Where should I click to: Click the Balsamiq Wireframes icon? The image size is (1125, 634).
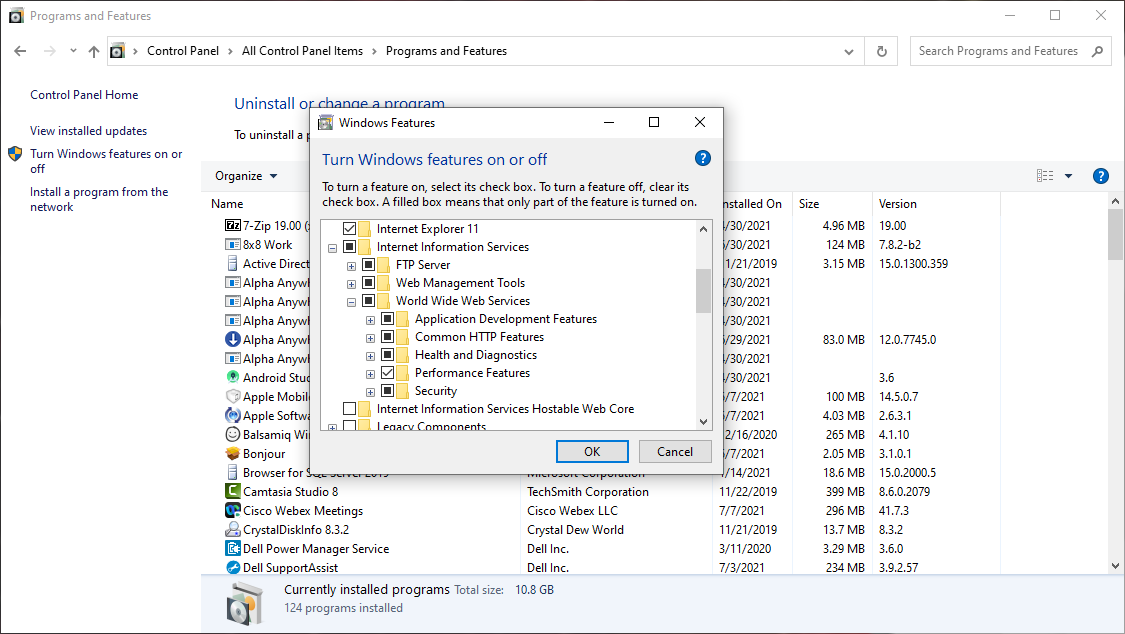232,435
